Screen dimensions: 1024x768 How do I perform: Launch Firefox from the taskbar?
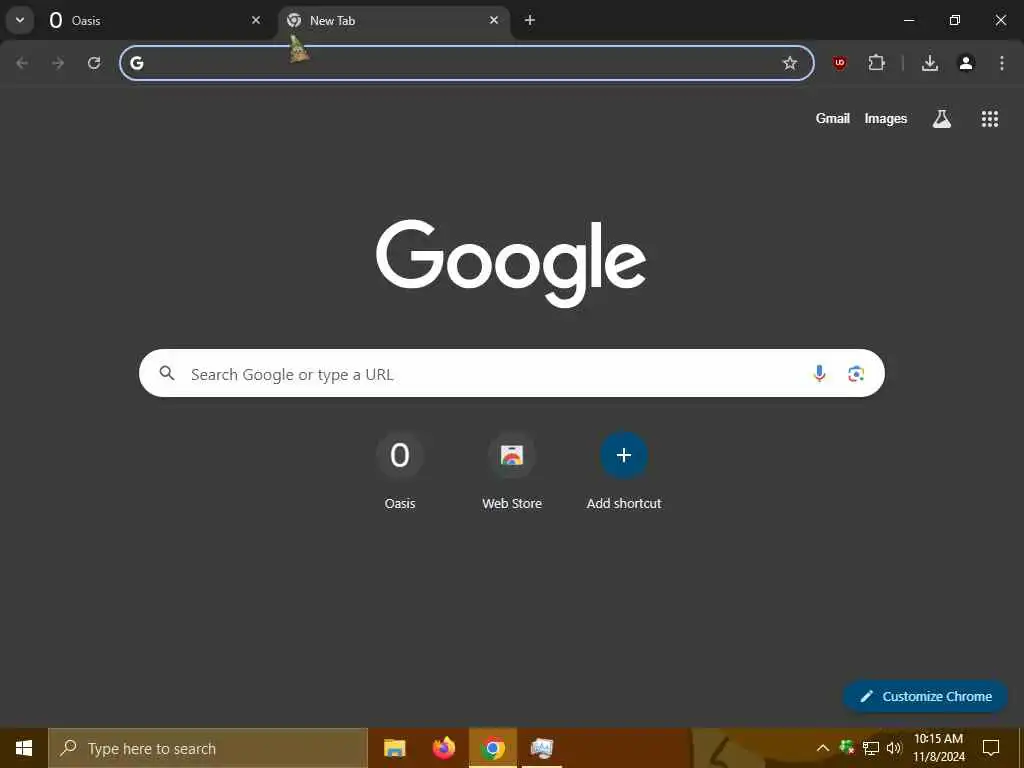pos(444,748)
